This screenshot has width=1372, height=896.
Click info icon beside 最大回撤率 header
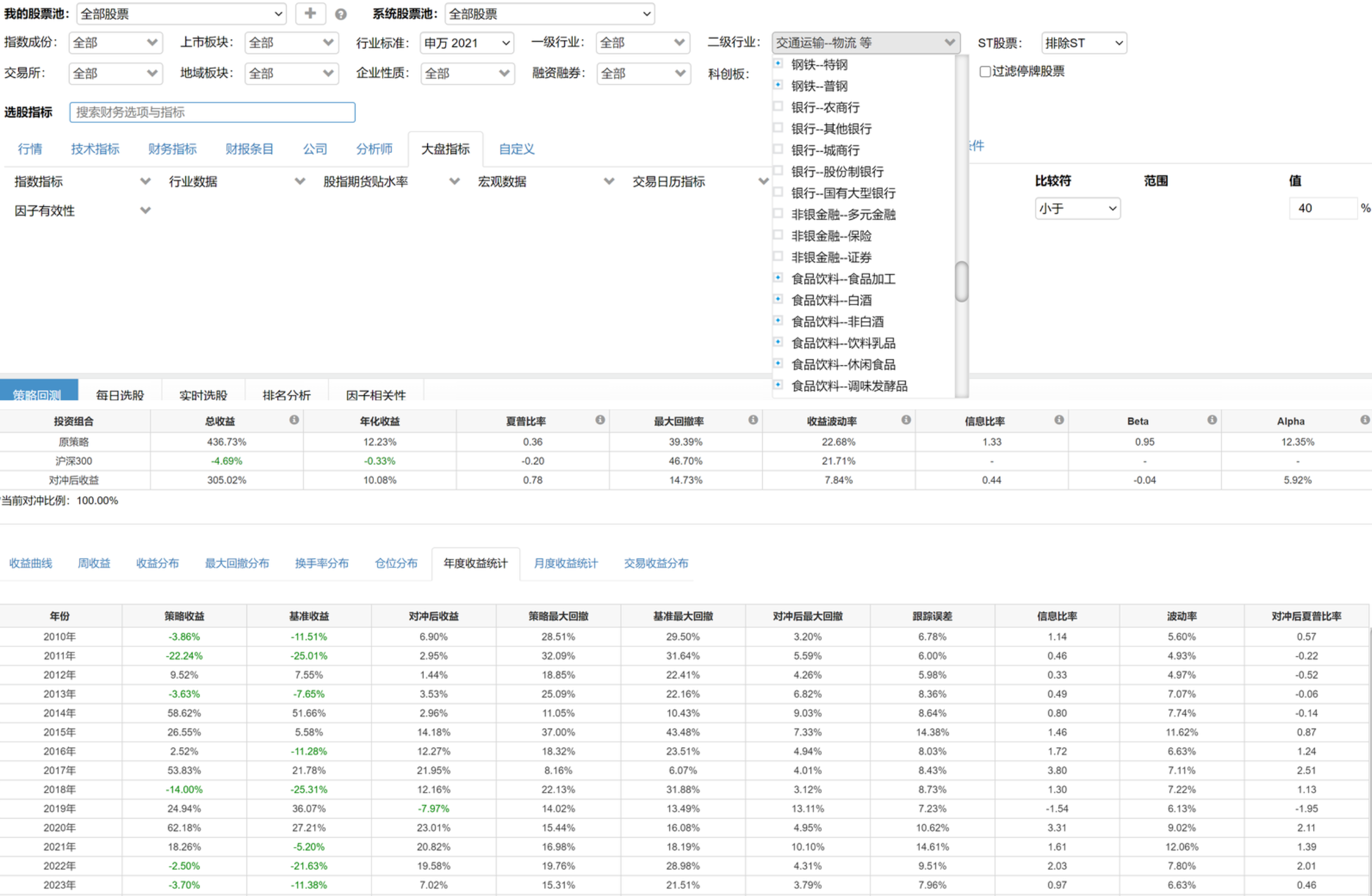pyautogui.click(x=753, y=419)
